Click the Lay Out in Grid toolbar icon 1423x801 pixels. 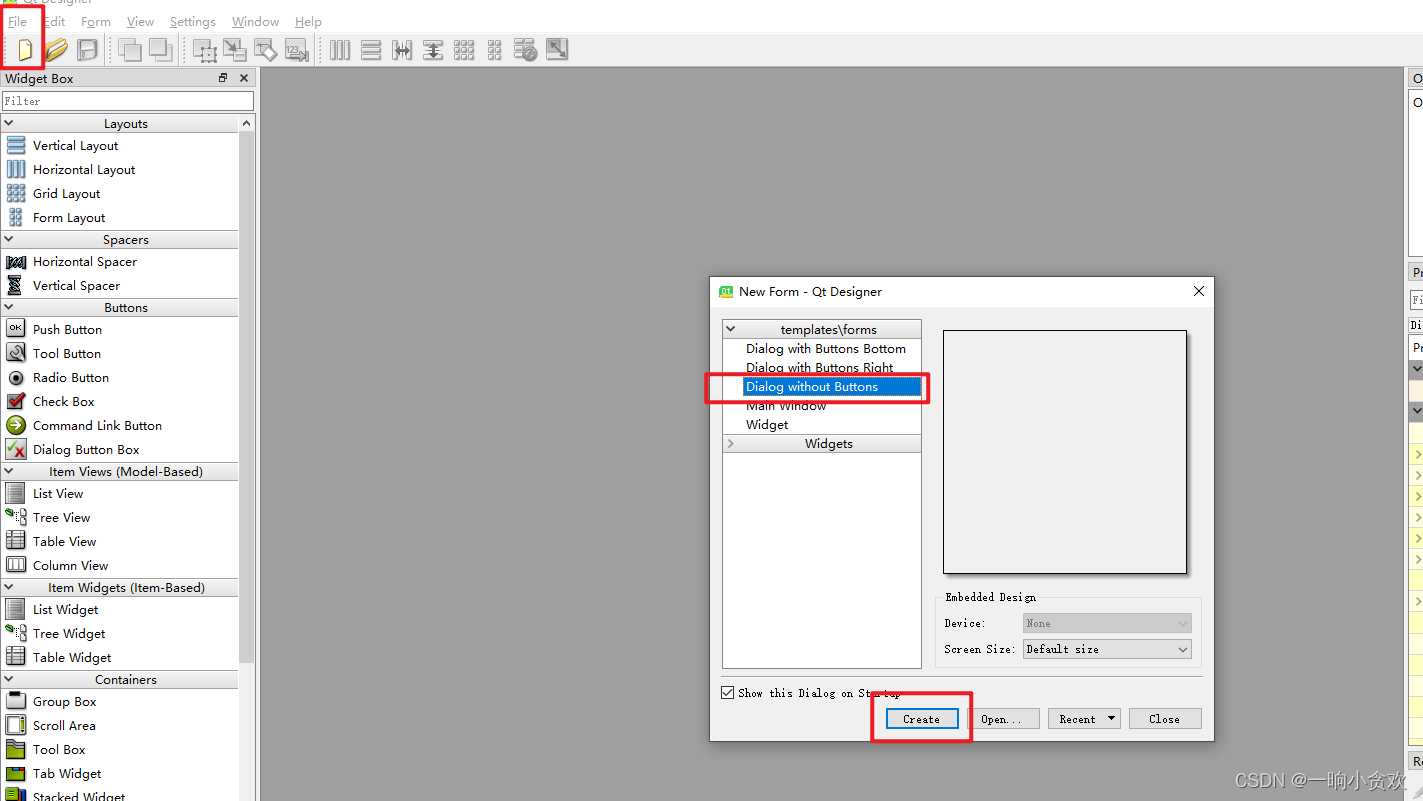point(464,49)
